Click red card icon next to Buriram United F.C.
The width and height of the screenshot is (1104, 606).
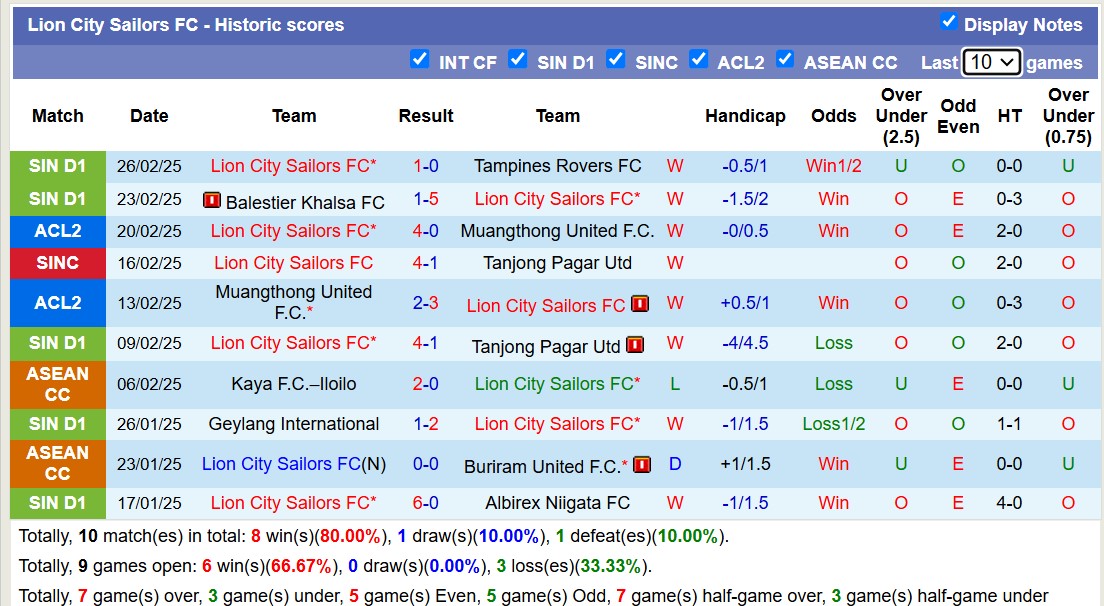642,464
